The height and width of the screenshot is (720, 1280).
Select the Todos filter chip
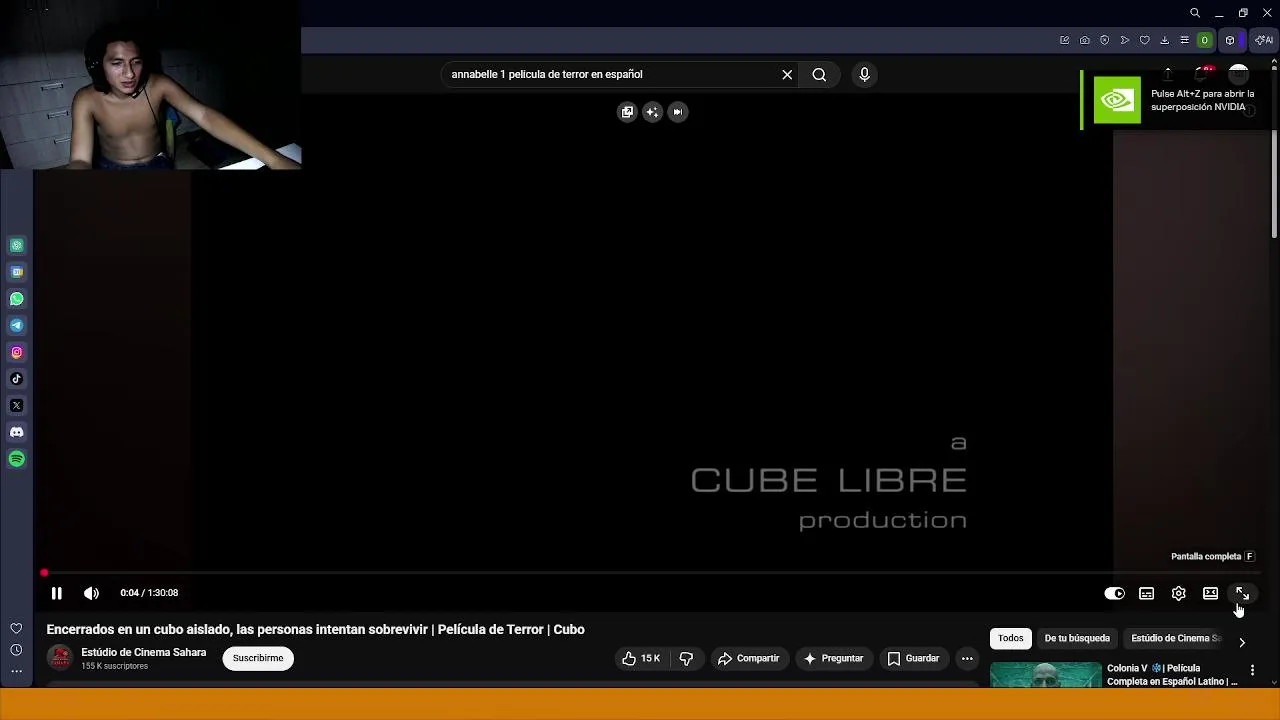point(1011,638)
